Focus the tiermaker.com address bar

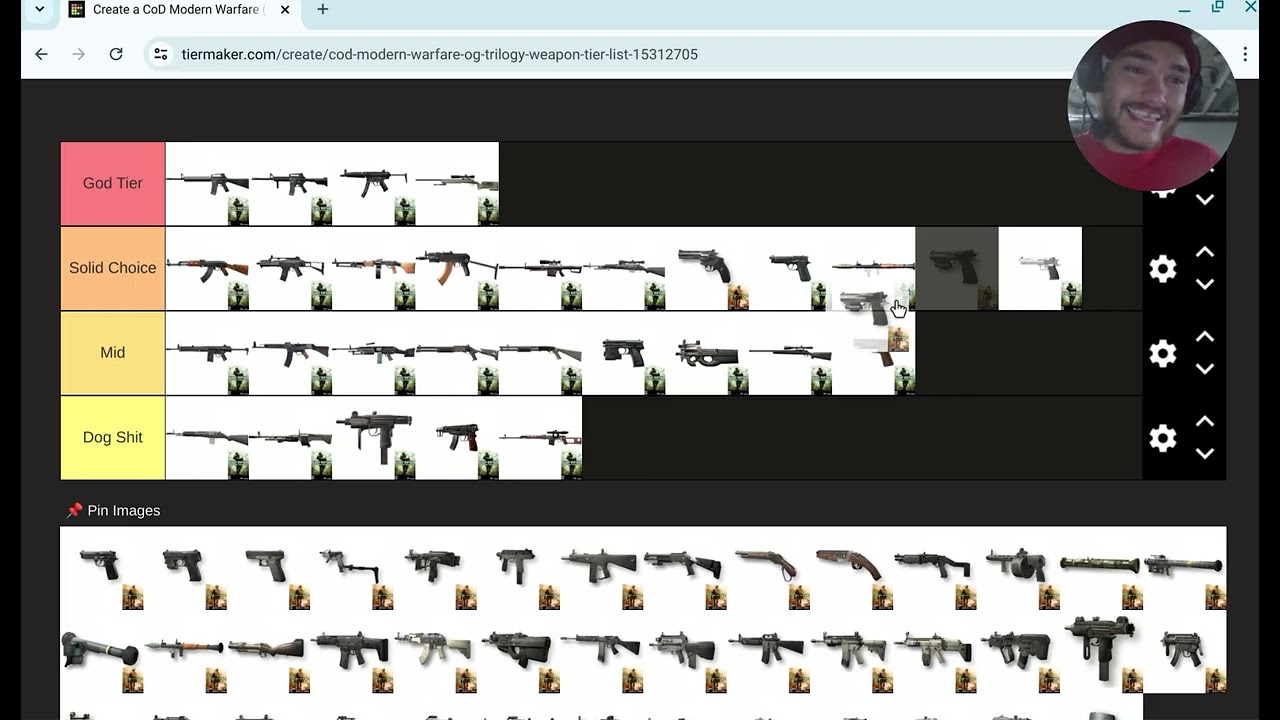pyautogui.click(x=440, y=54)
